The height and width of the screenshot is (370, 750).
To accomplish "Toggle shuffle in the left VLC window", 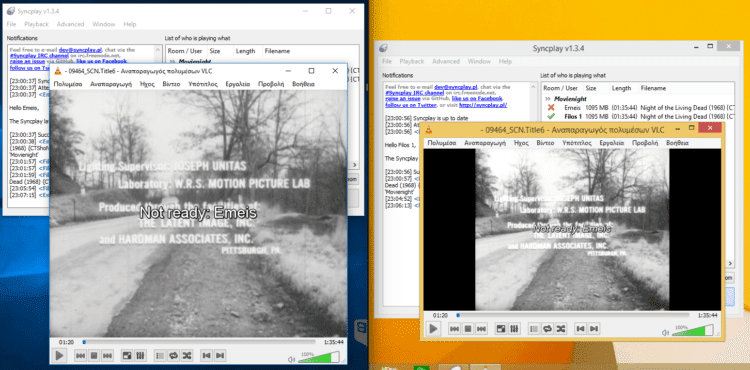I will [187, 356].
